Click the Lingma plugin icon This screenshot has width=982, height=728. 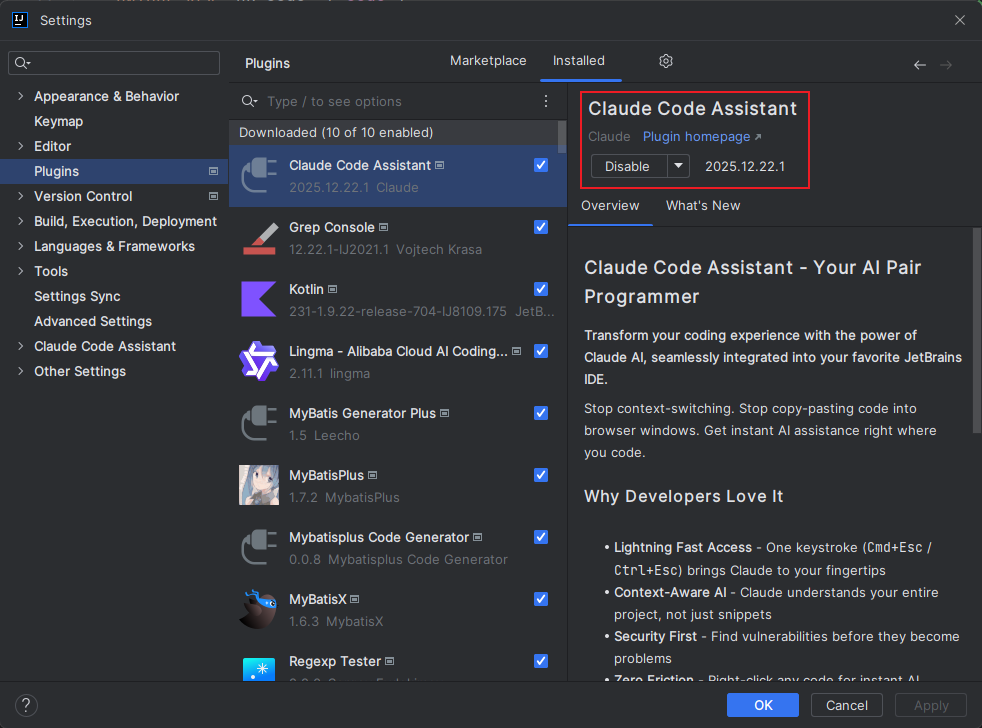pyautogui.click(x=259, y=361)
